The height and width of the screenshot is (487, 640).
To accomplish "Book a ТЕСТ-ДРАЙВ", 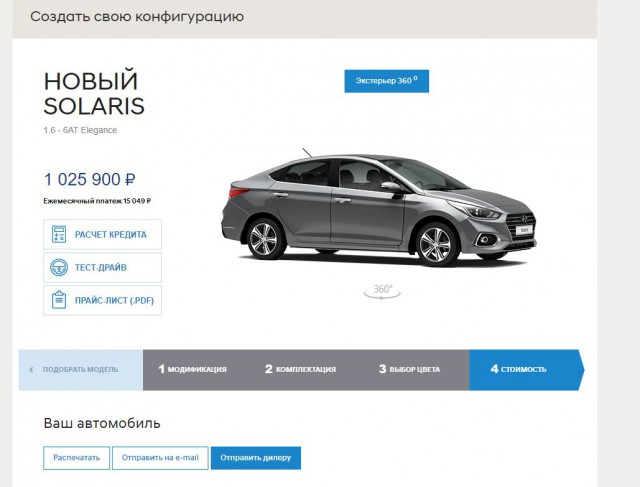I will click(102, 267).
